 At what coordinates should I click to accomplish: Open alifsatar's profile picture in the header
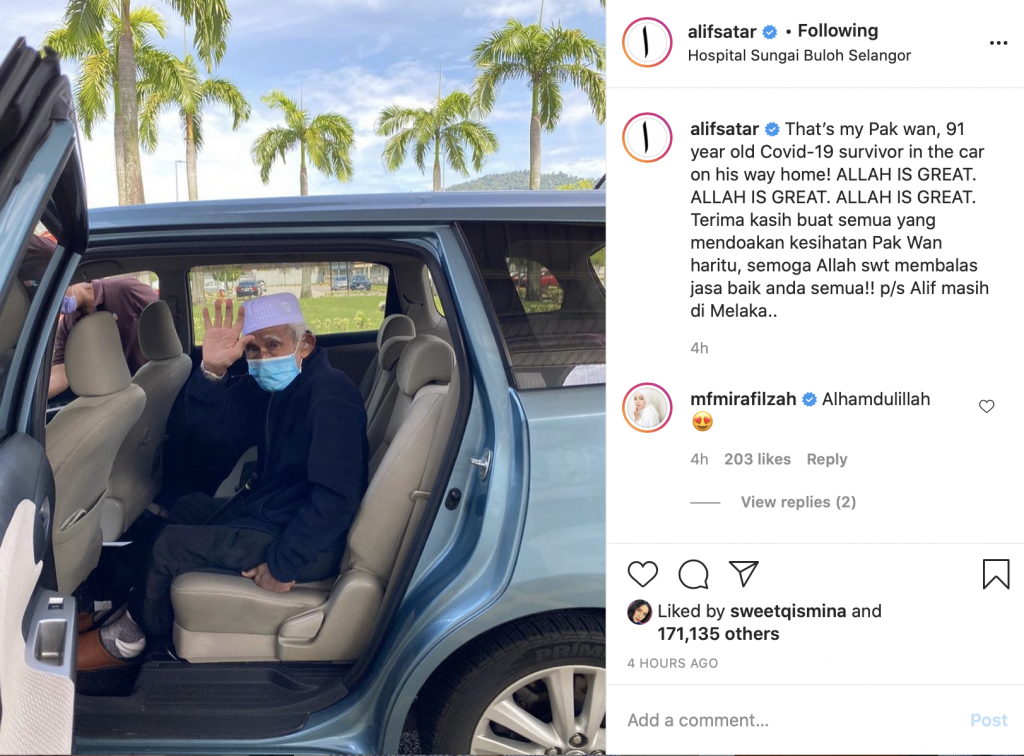647,42
